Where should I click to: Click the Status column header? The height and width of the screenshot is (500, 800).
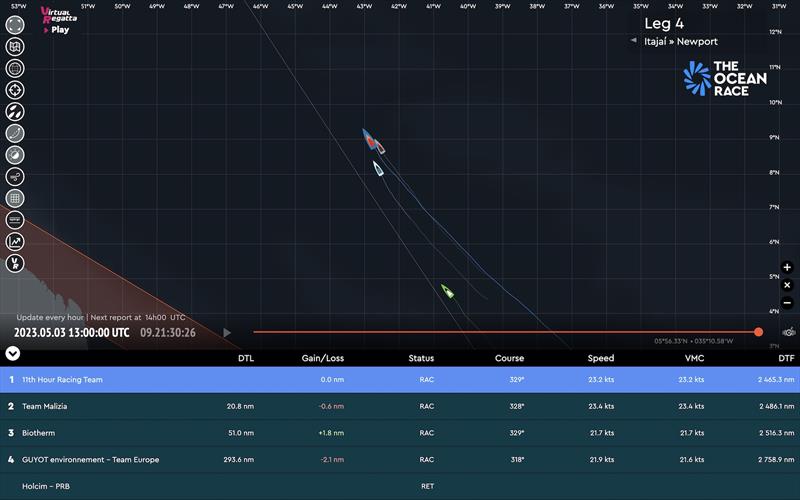click(x=421, y=358)
